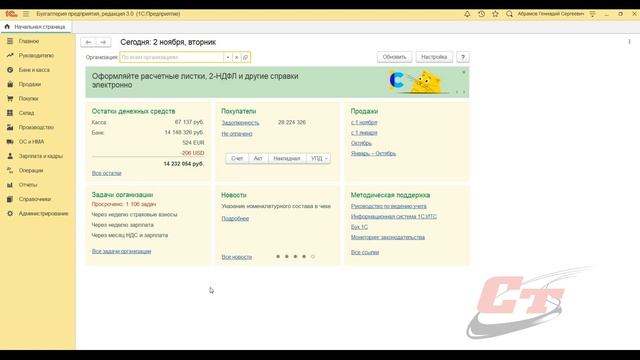Open the Не оплачено link
The width and height of the screenshot is (640, 360).
point(237,133)
